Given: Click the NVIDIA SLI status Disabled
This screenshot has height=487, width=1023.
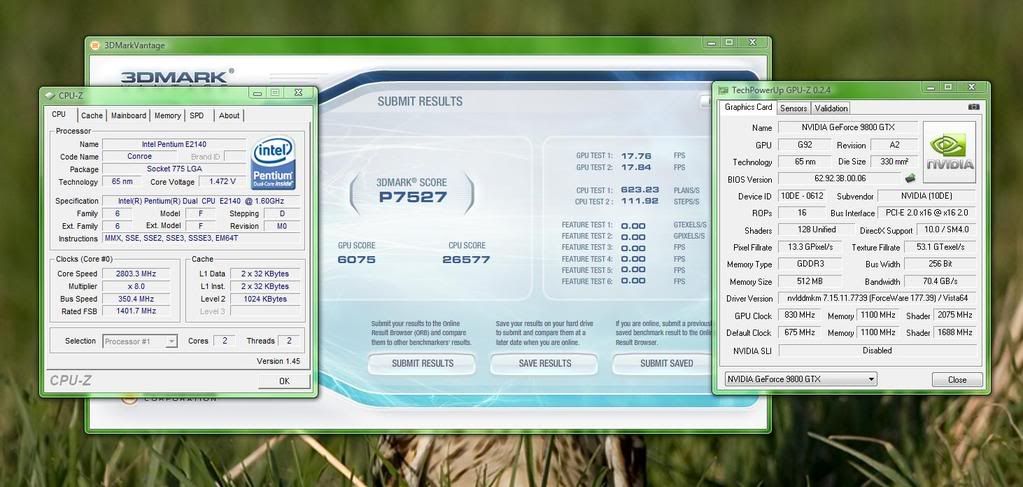Looking at the screenshot, I should (878, 350).
